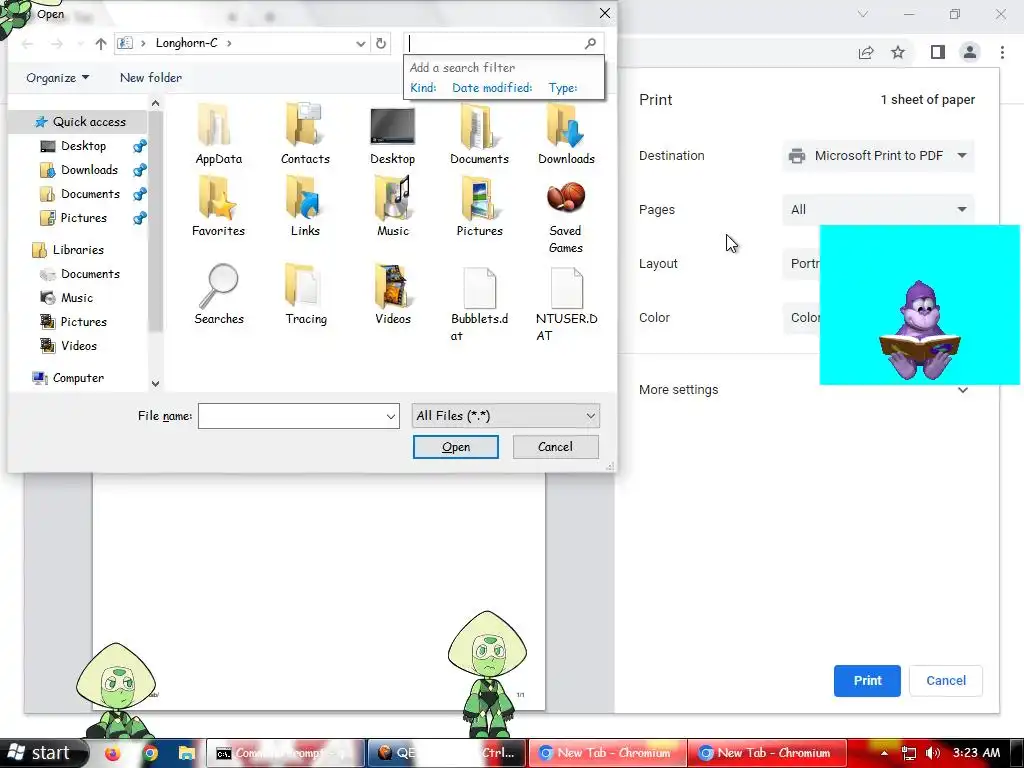Open the Videos folder in file list
The height and width of the screenshot is (768, 1024).
click(392, 294)
